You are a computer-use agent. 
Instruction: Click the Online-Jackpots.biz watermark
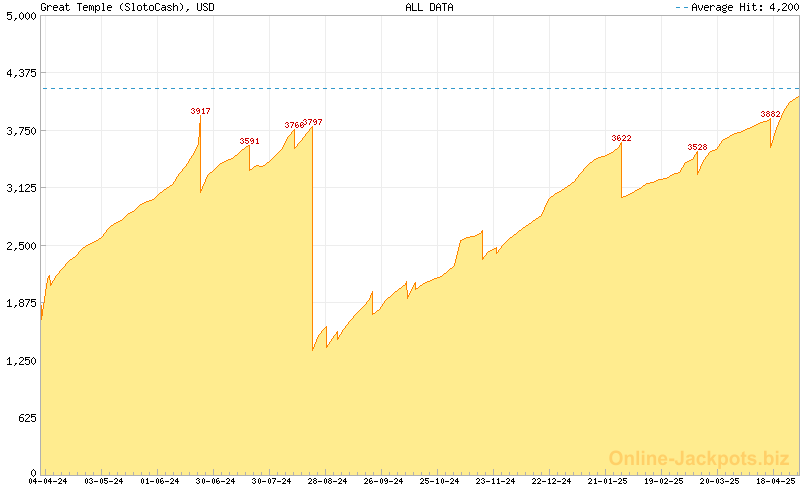coord(699,458)
